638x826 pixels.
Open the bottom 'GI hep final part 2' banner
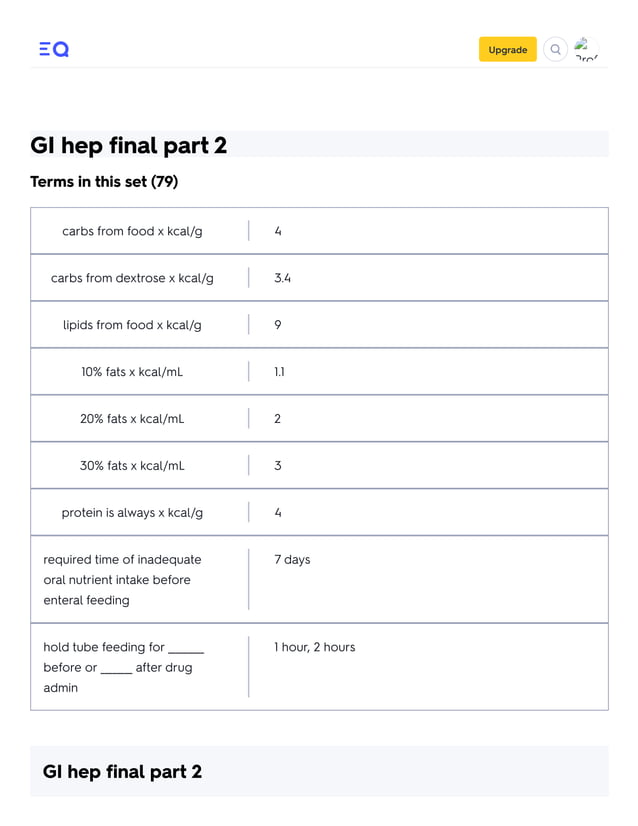tap(319, 771)
